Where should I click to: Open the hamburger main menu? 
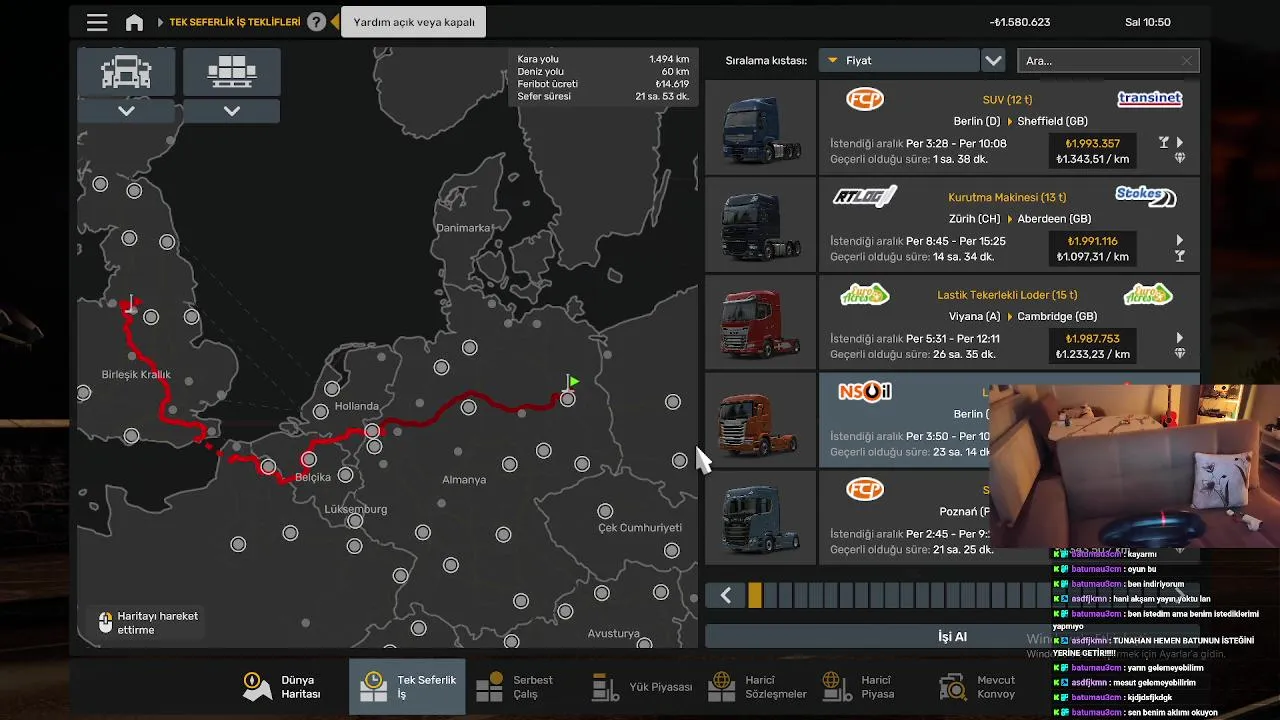point(97,22)
